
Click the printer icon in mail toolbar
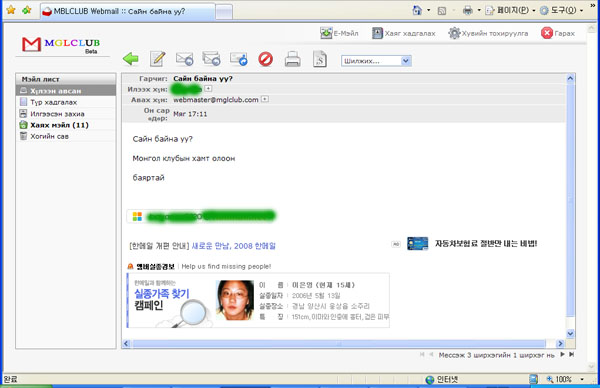click(292, 59)
